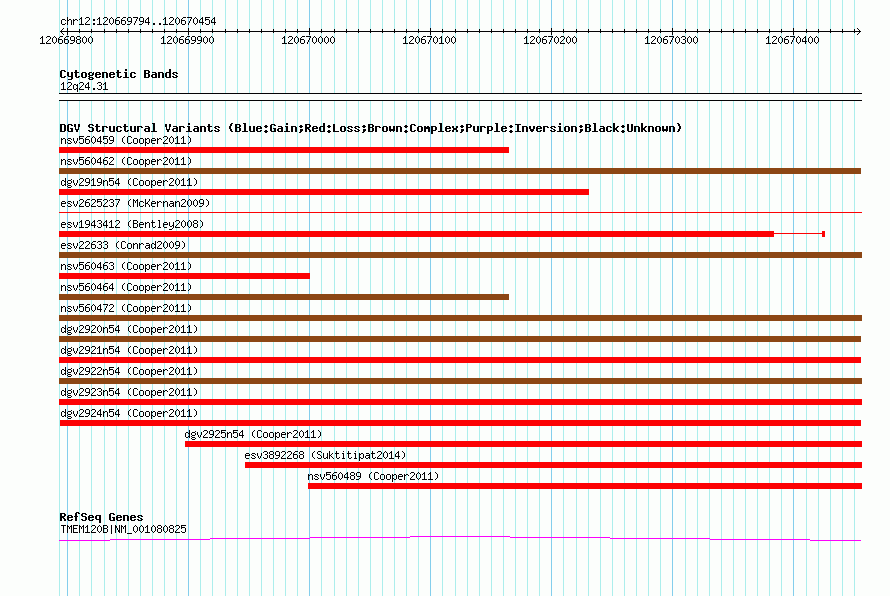Viewport: 890px width, 596px height.
Task: Click ruler position 120670300
Action: pyautogui.click(x=671, y=40)
